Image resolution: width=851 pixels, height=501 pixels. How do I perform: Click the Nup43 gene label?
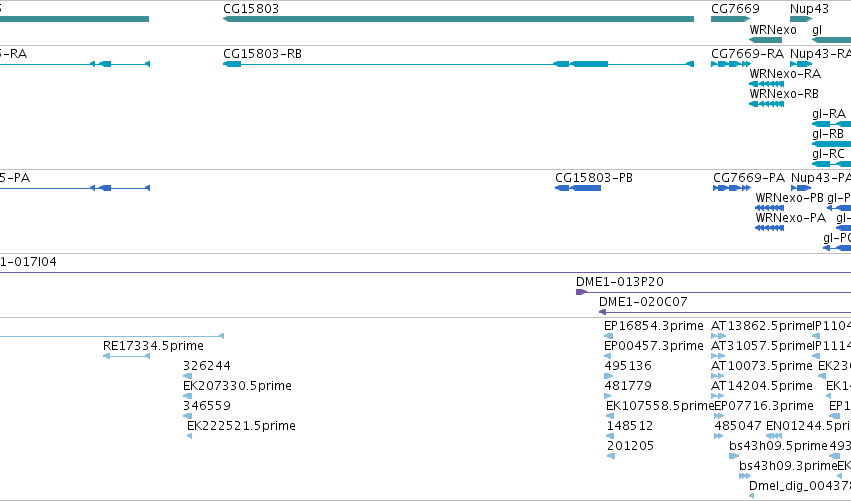(x=809, y=9)
